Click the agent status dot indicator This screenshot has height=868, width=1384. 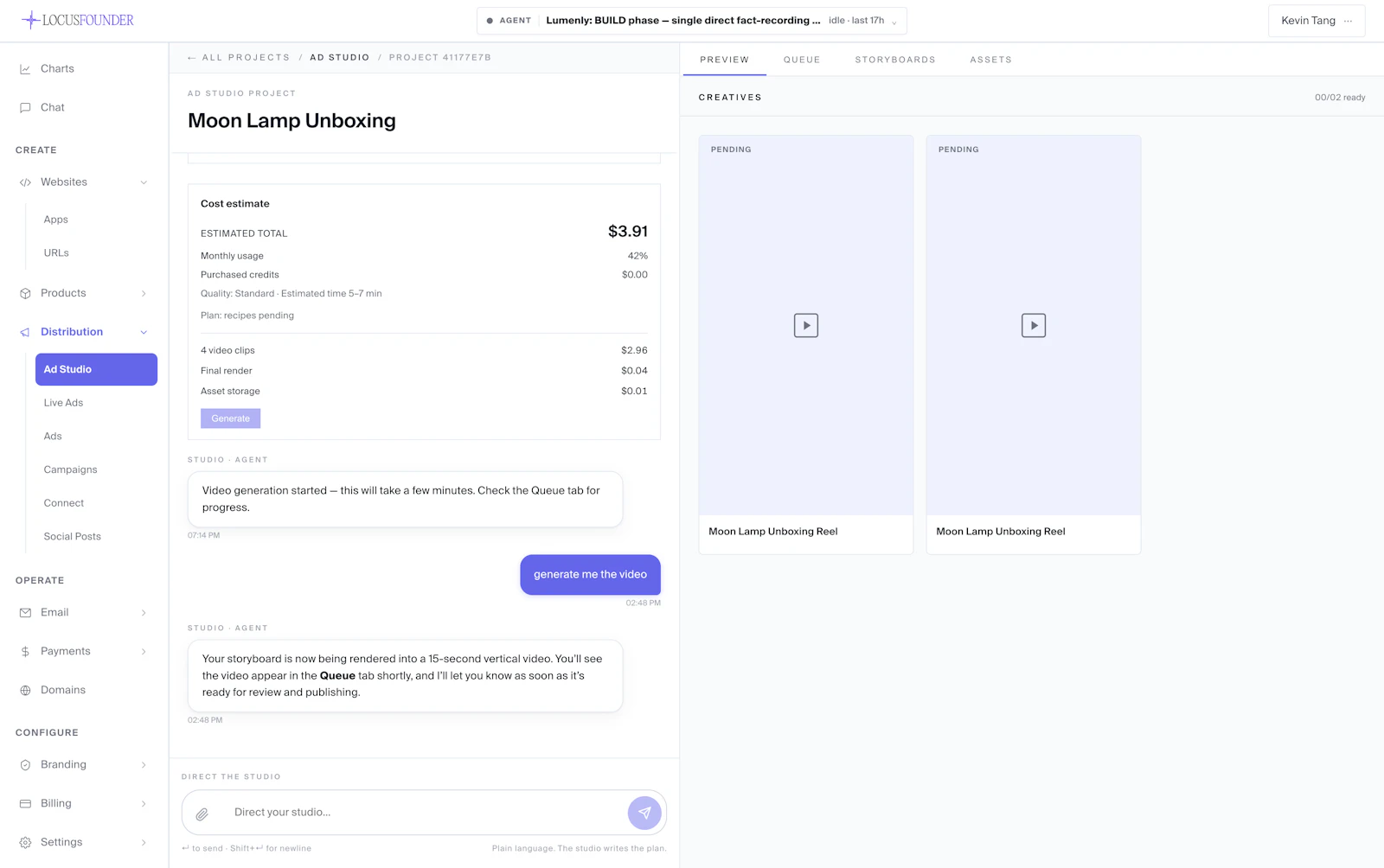(x=490, y=21)
